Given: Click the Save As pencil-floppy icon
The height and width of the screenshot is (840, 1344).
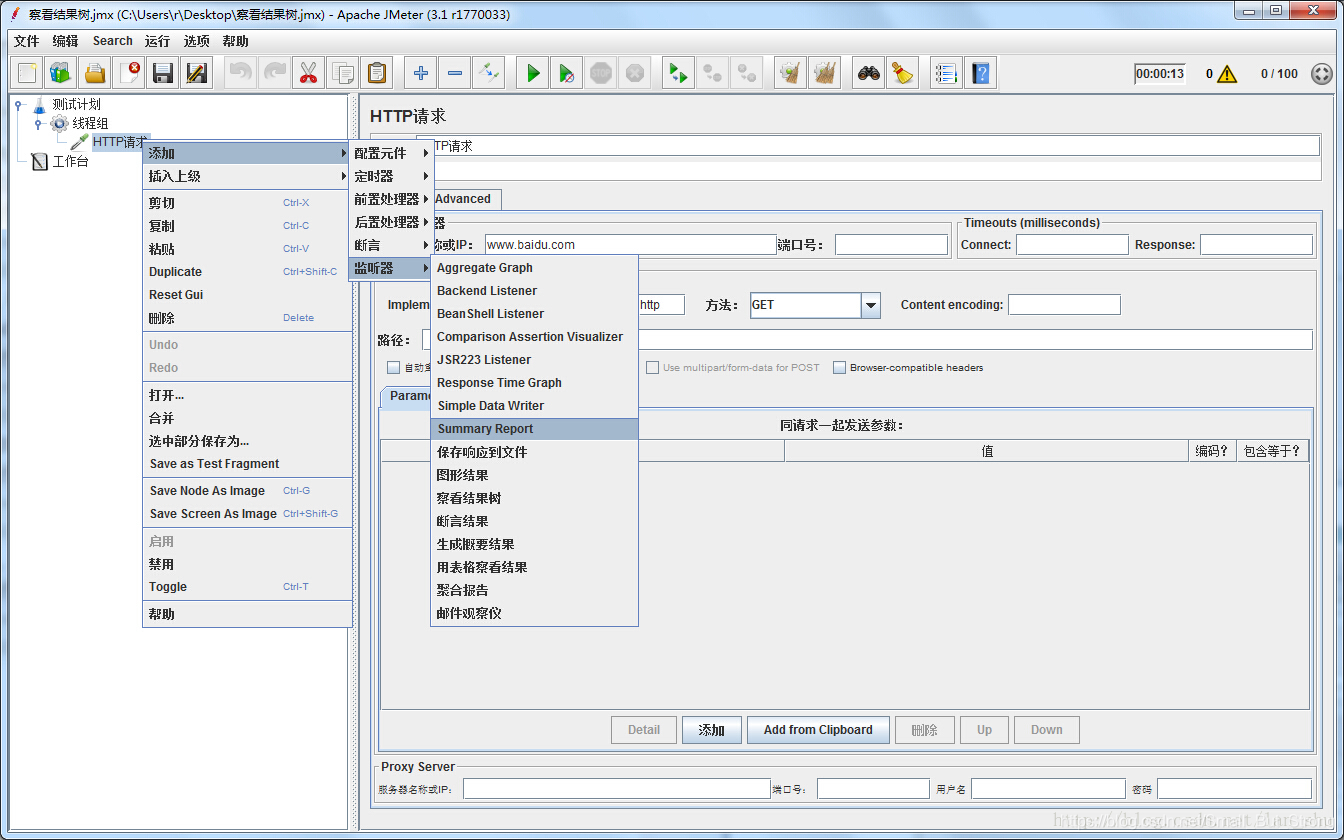Looking at the screenshot, I should tap(197, 73).
